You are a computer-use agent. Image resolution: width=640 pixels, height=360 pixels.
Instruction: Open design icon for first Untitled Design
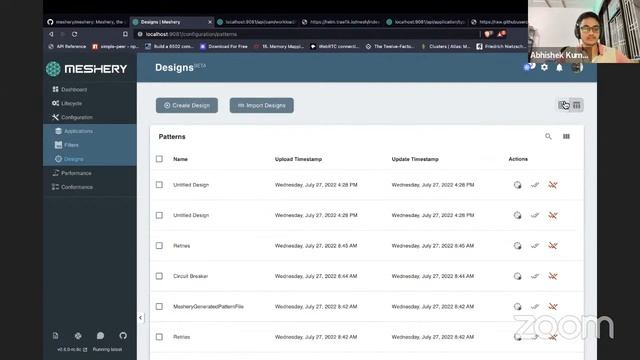tap(517, 185)
